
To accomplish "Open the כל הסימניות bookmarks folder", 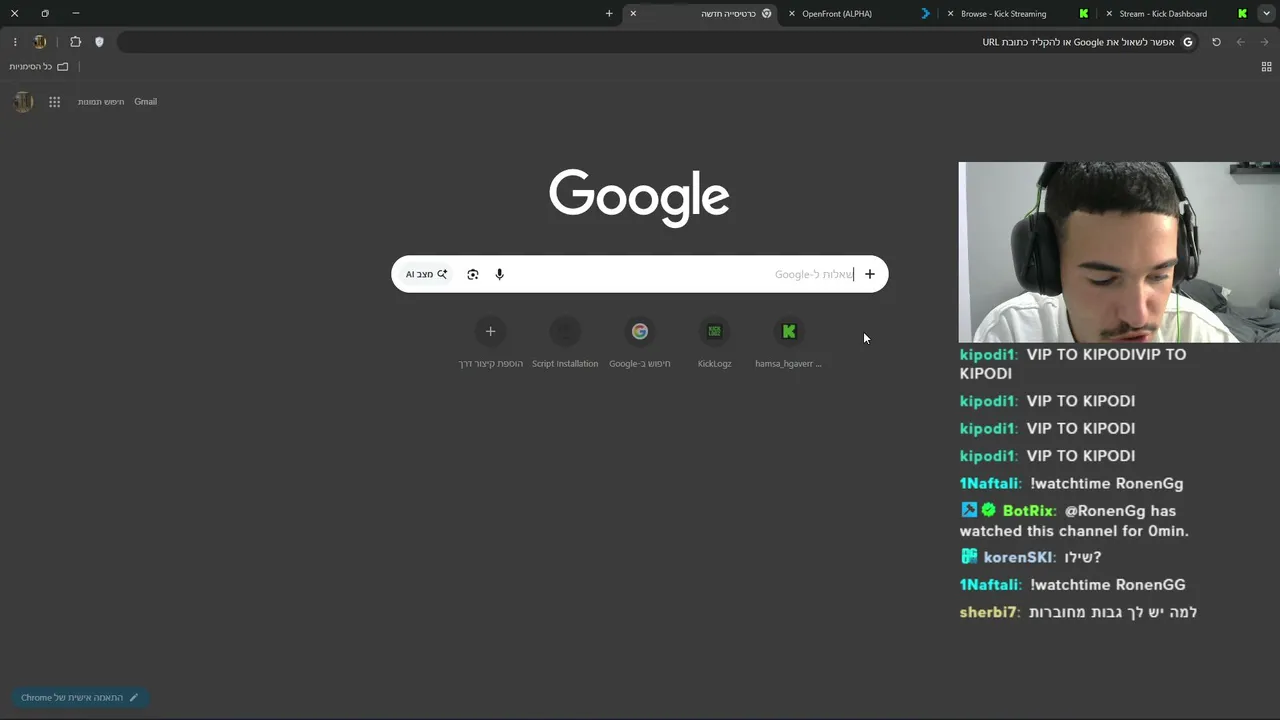I will point(39,67).
